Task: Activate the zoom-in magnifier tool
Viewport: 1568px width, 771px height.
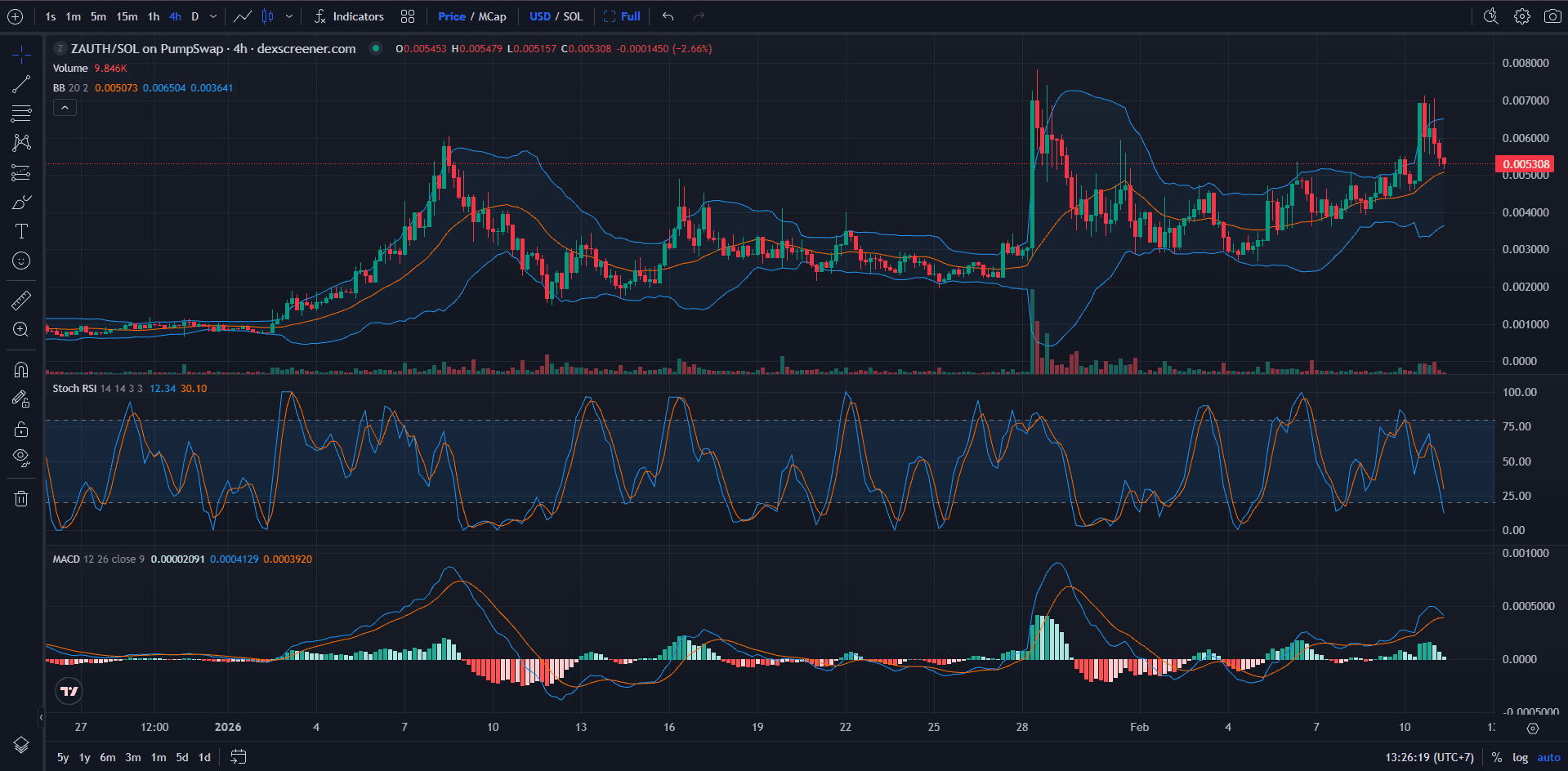Action: 20,330
